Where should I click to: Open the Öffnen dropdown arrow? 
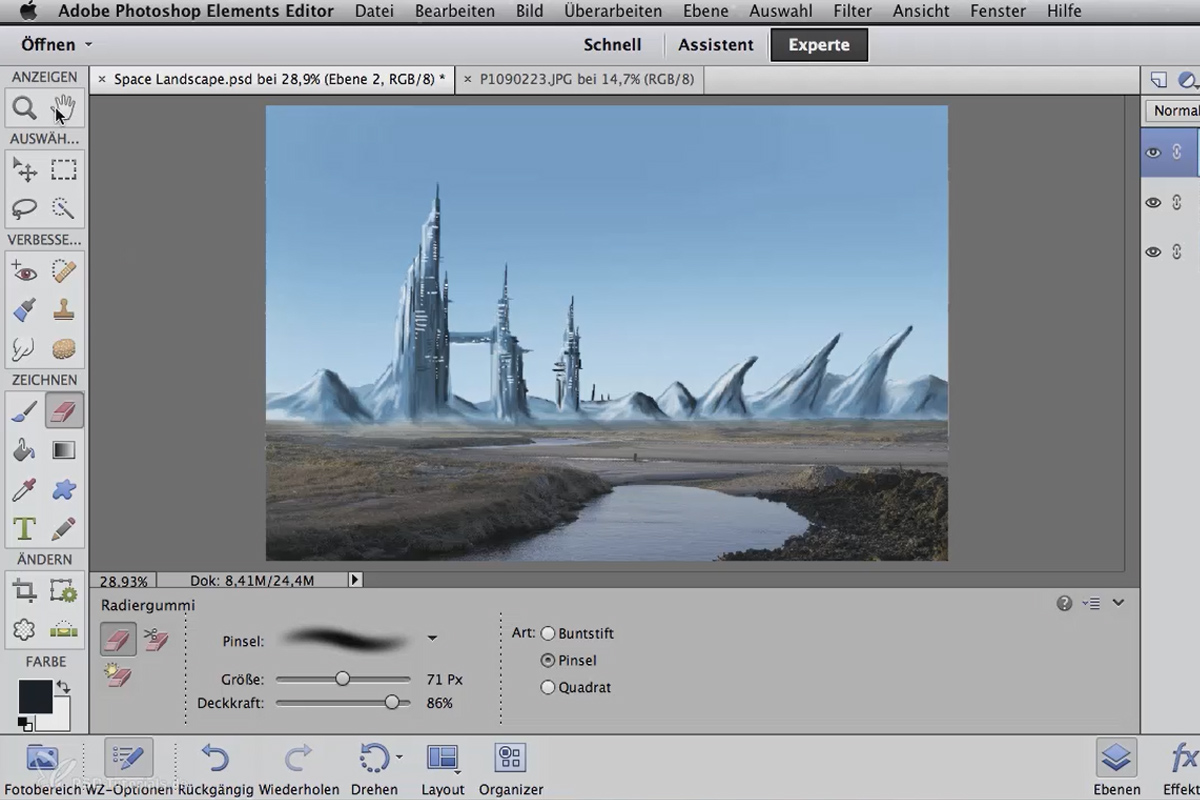[x=89, y=45]
